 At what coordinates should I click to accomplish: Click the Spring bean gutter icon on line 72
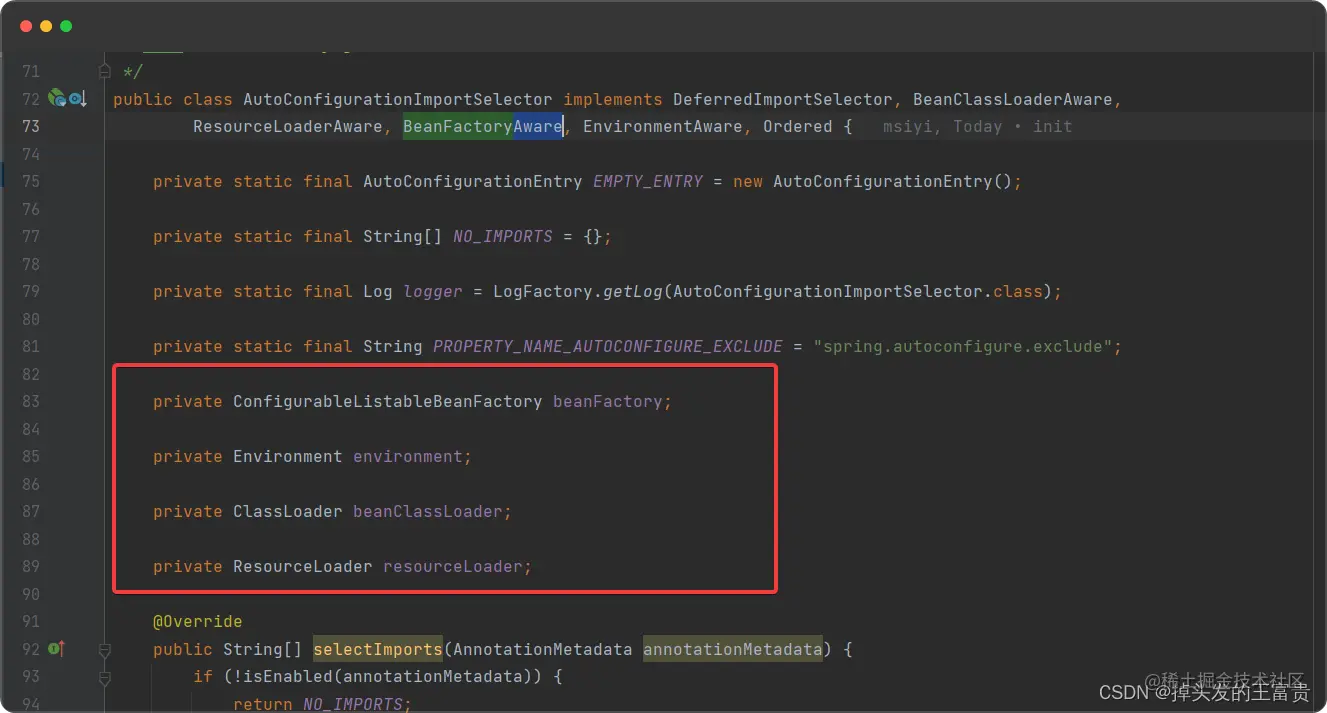pyautogui.click(x=57, y=99)
